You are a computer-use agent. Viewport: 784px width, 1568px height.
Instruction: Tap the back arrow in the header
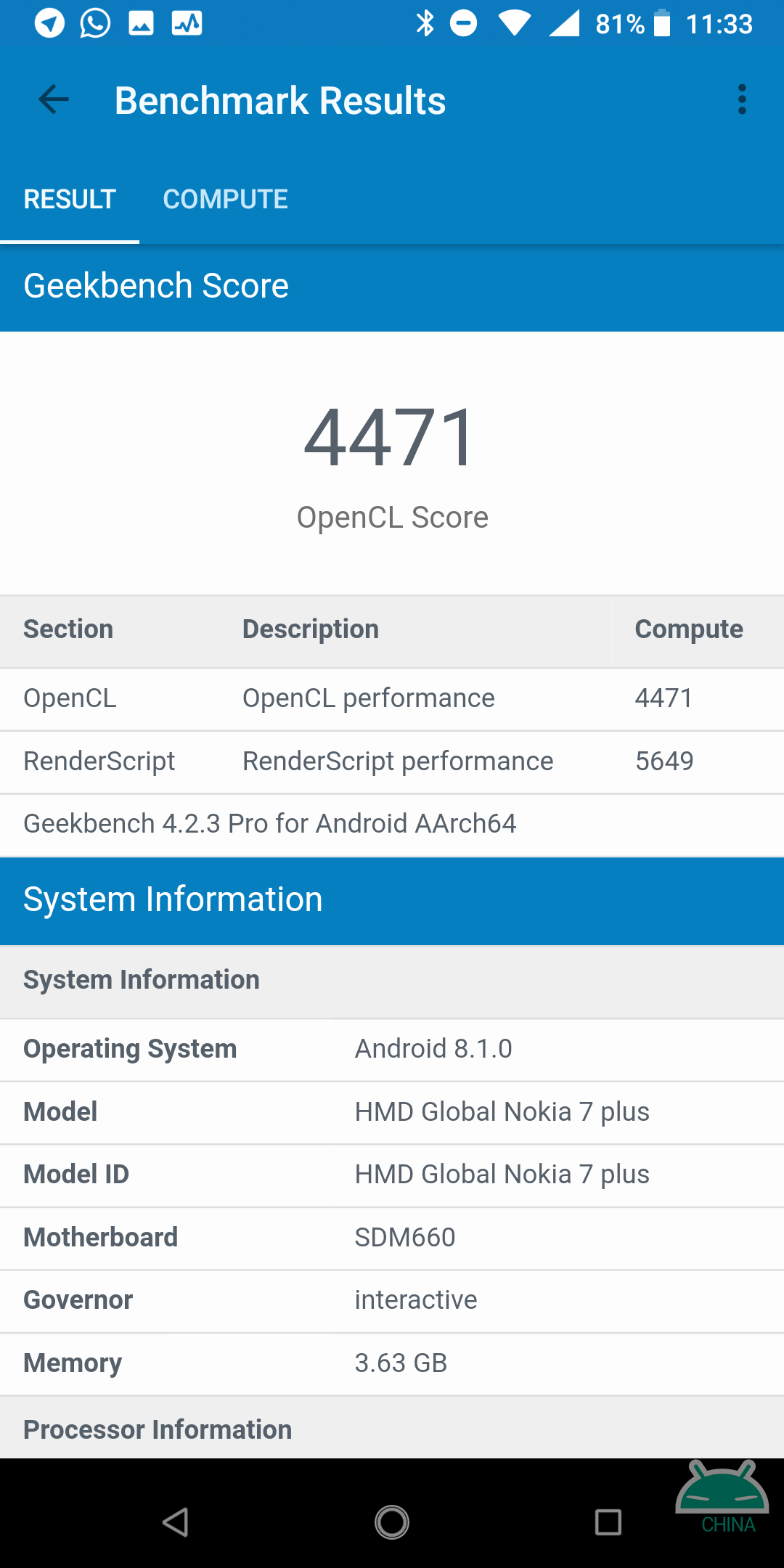click(x=54, y=99)
